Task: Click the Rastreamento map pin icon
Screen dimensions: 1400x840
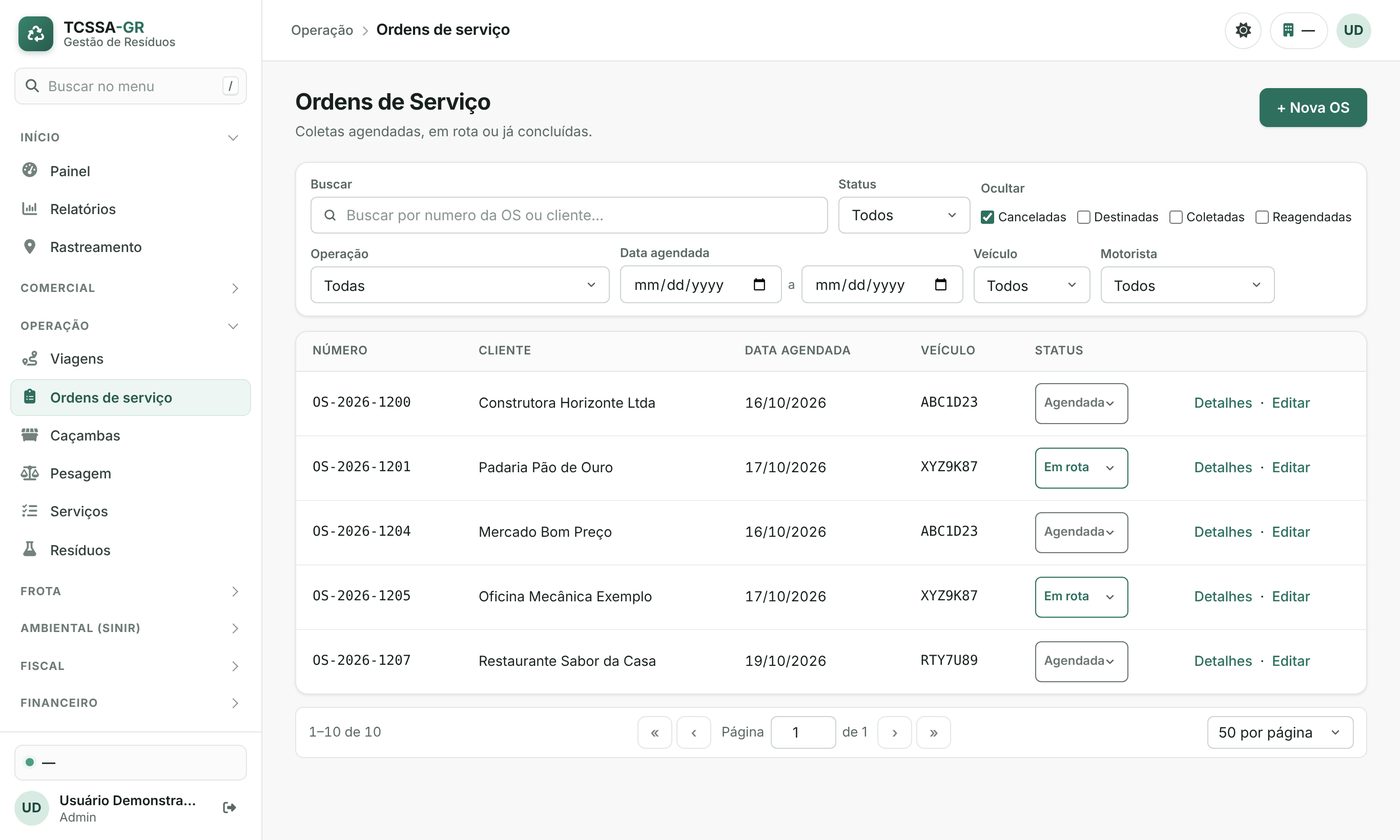Action: (30, 247)
